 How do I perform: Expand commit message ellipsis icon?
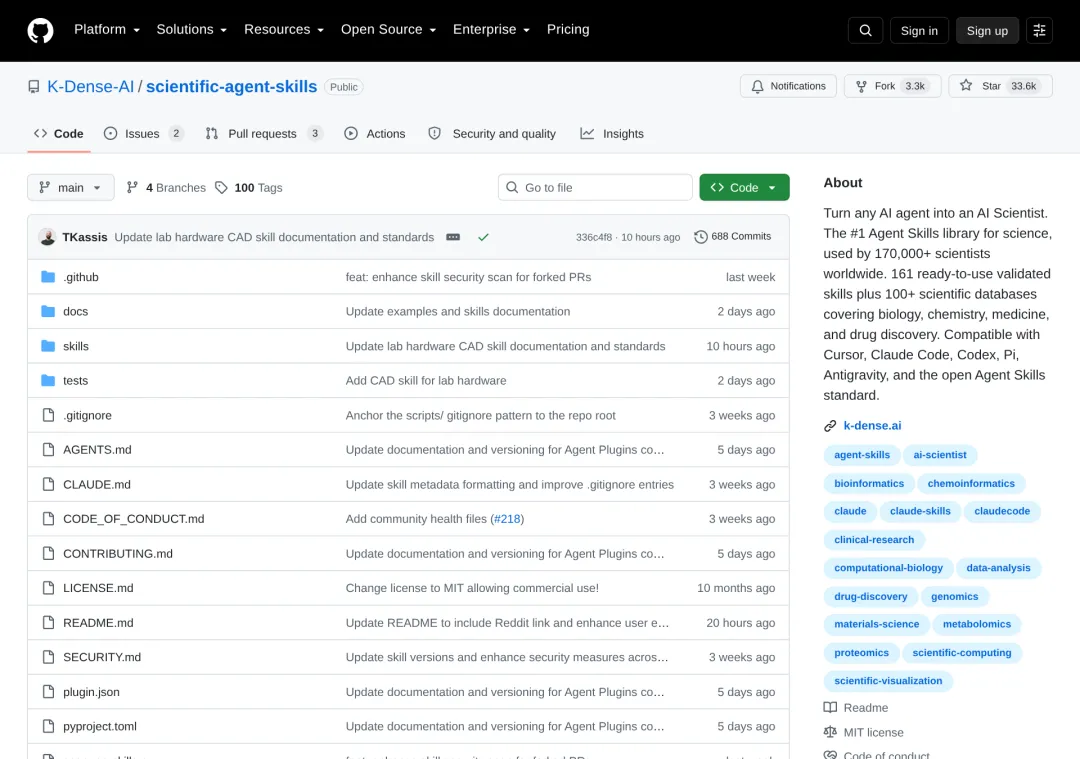point(453,237)
